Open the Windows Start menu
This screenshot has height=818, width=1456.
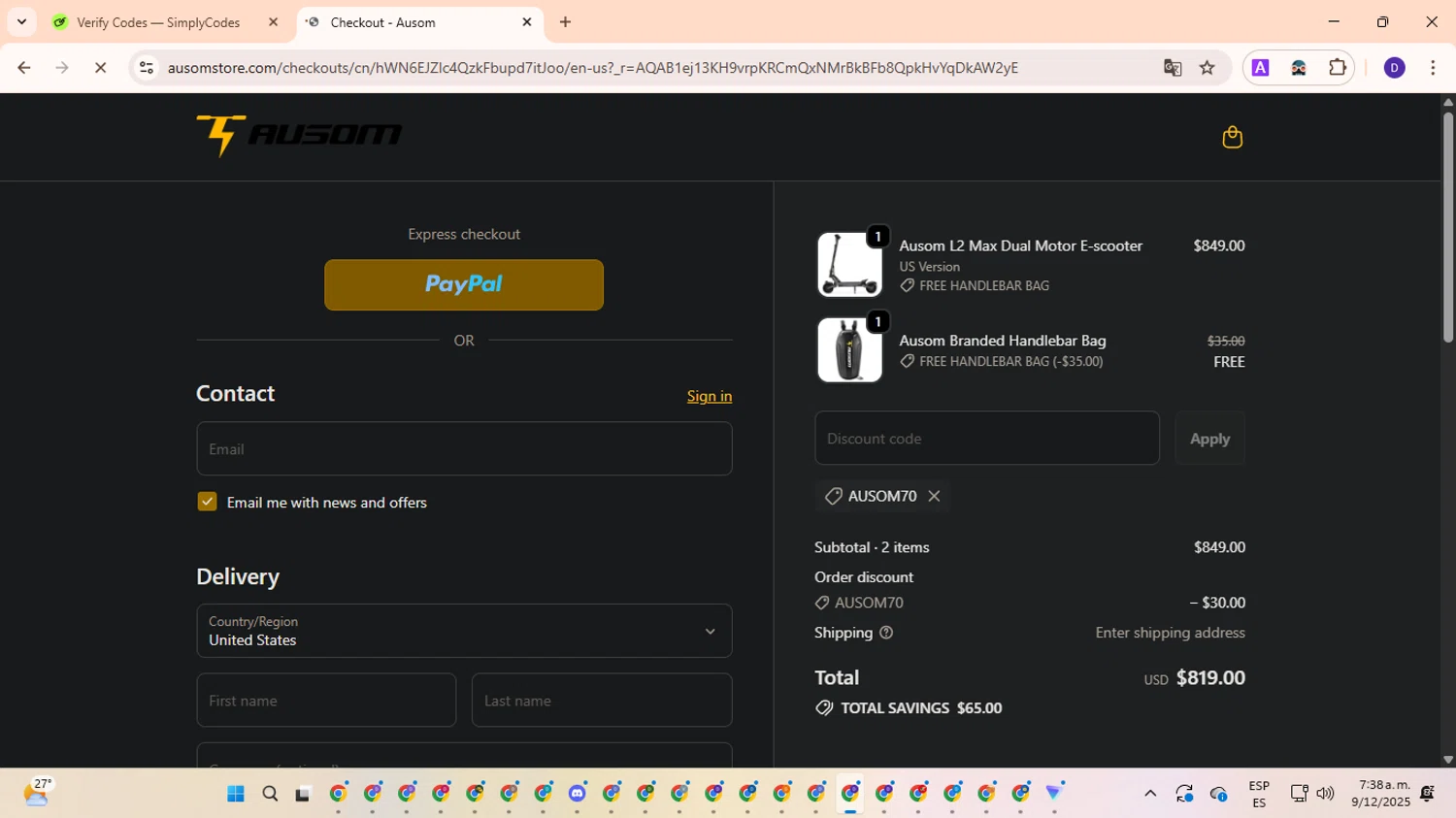[235, 794]
